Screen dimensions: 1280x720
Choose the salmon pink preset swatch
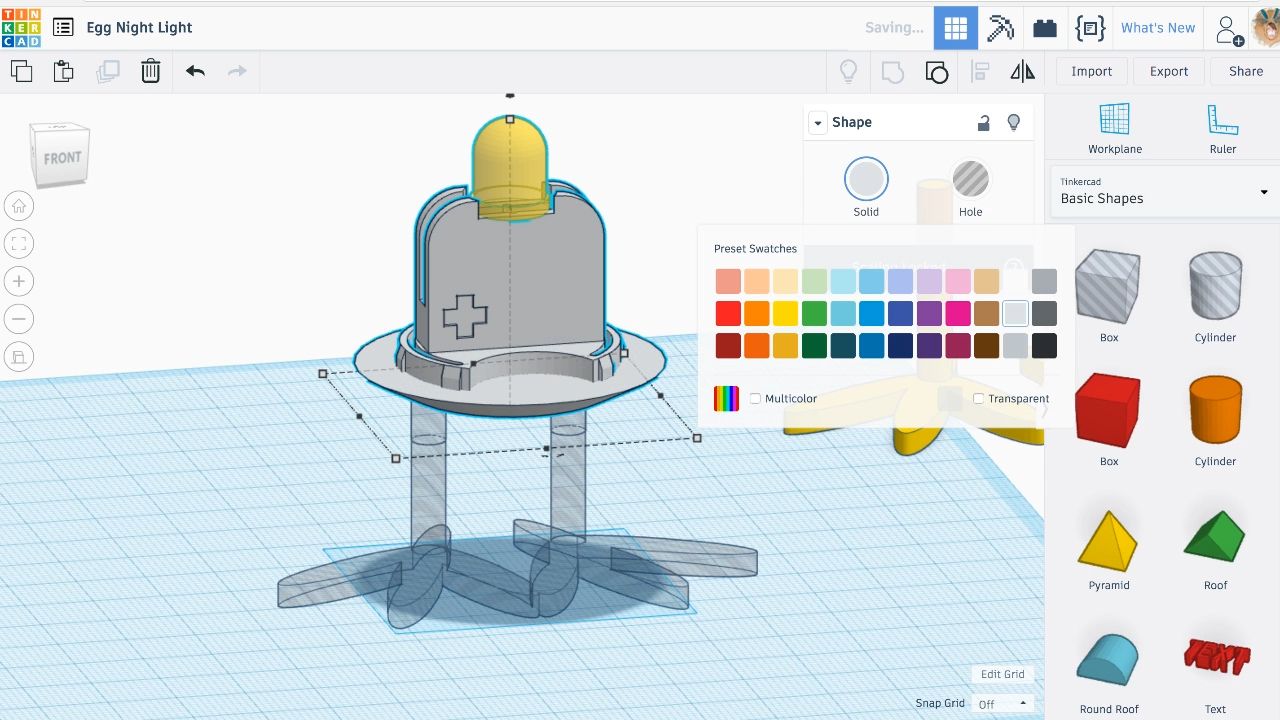[x=728, y=282]
